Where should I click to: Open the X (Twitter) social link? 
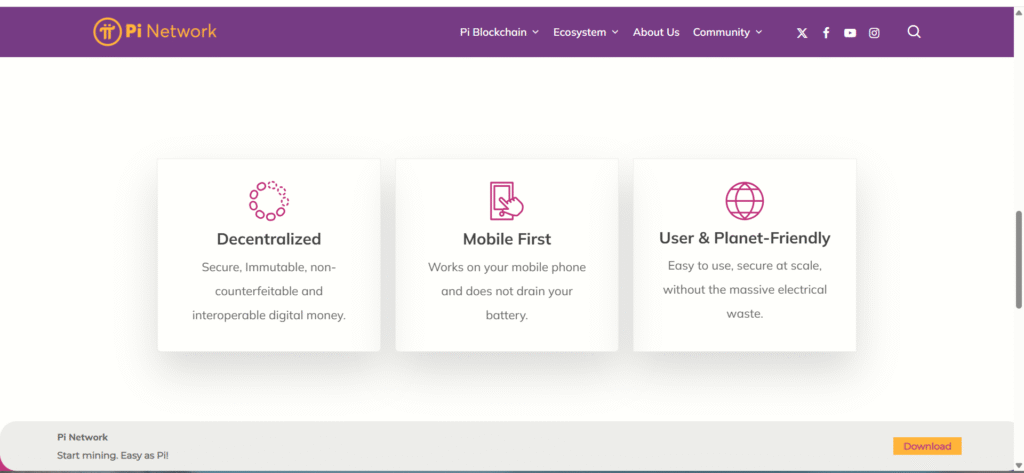coord(802,33)
